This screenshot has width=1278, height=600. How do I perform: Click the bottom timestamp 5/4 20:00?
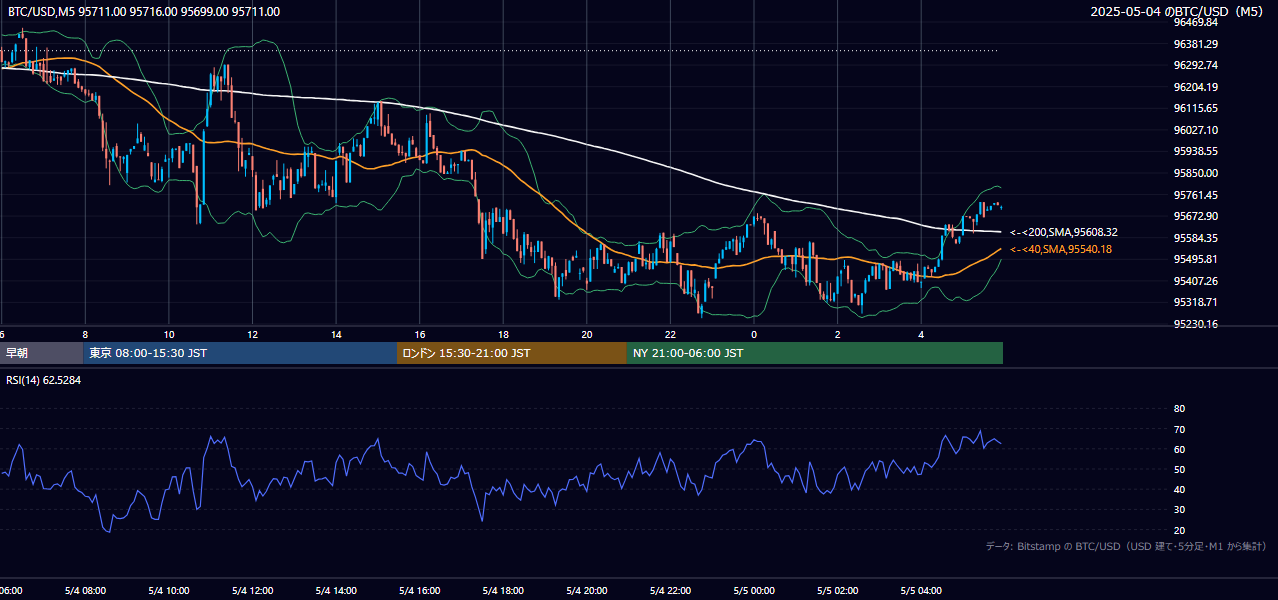(587, 591)
